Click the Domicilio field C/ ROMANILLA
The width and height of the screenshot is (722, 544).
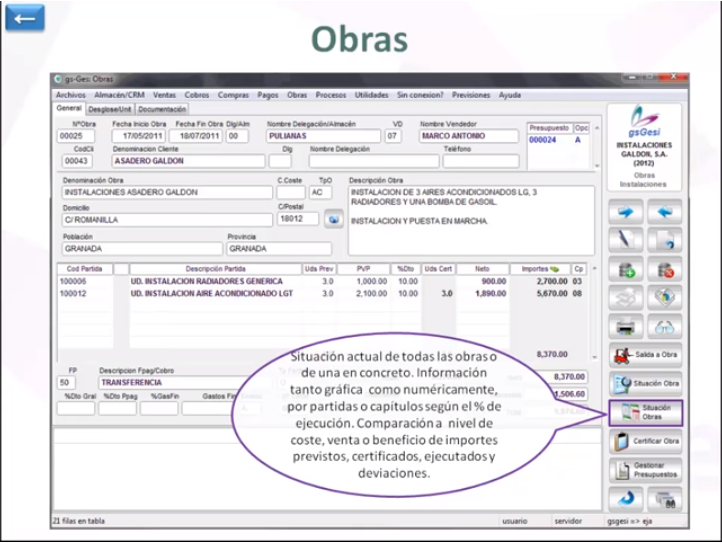[x=167, y=220]
